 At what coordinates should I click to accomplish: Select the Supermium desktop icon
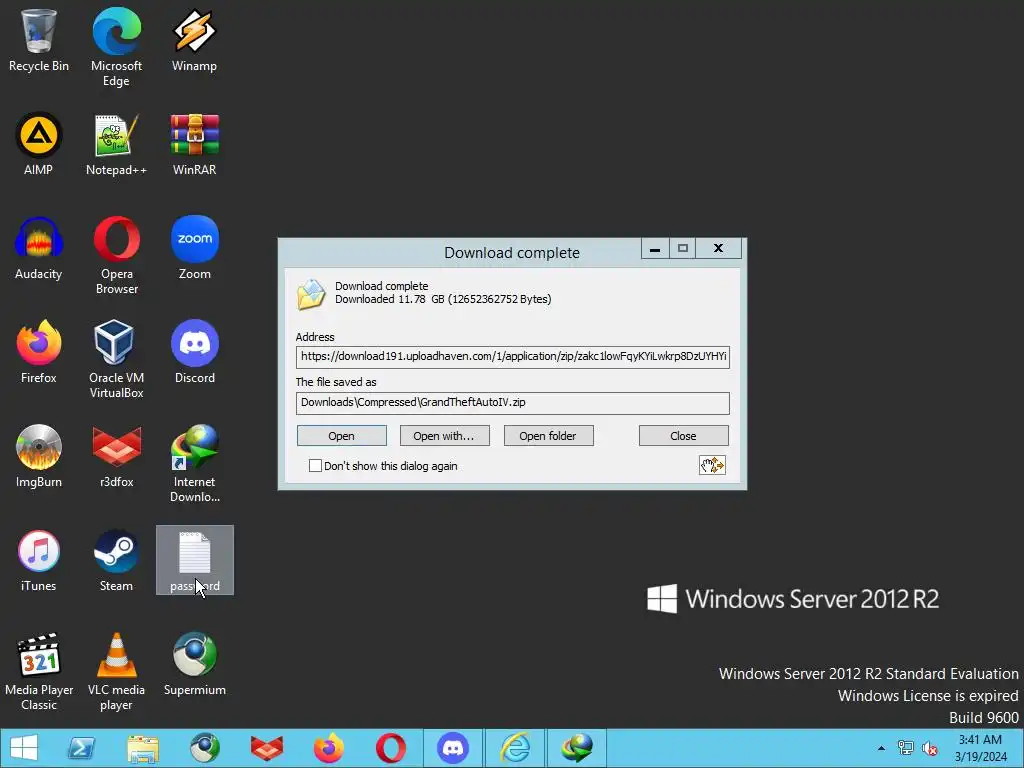(x=195, y=664)
